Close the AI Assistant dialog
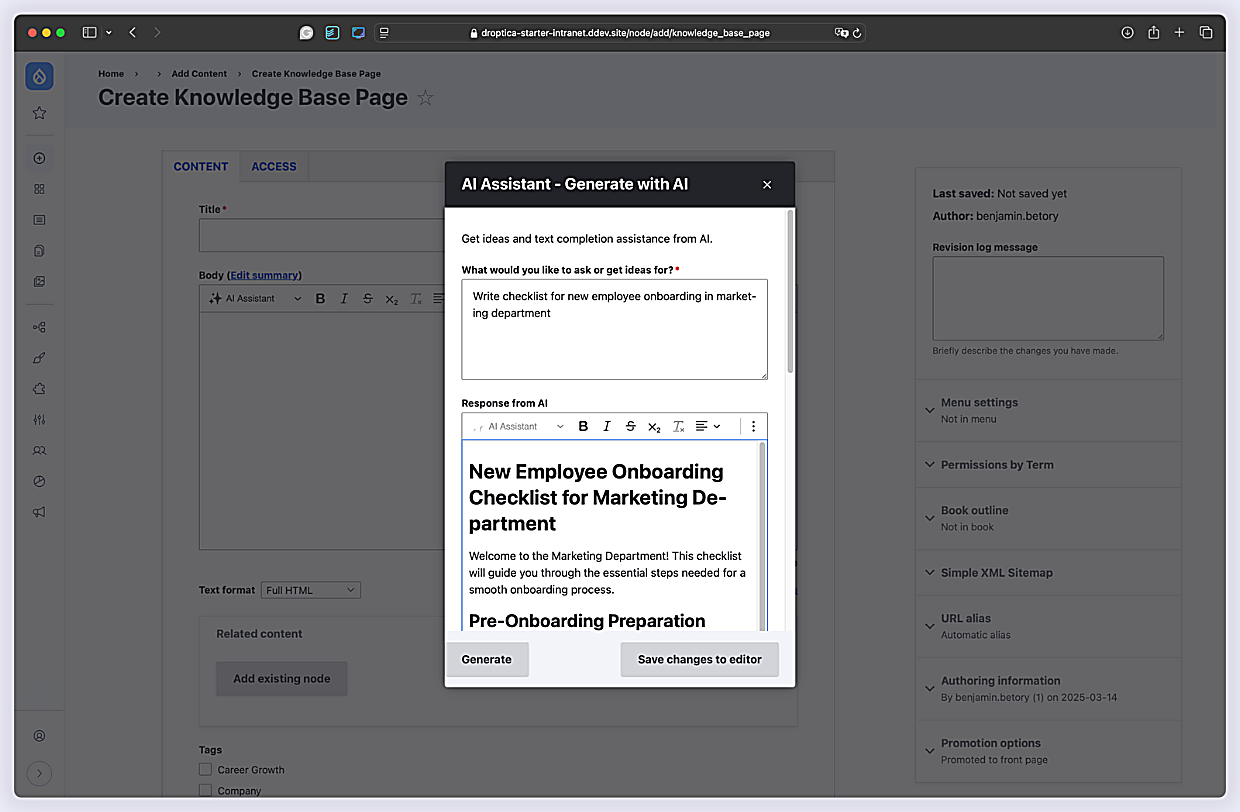Viewport: 1240px width, 812px height. point(767,184)
